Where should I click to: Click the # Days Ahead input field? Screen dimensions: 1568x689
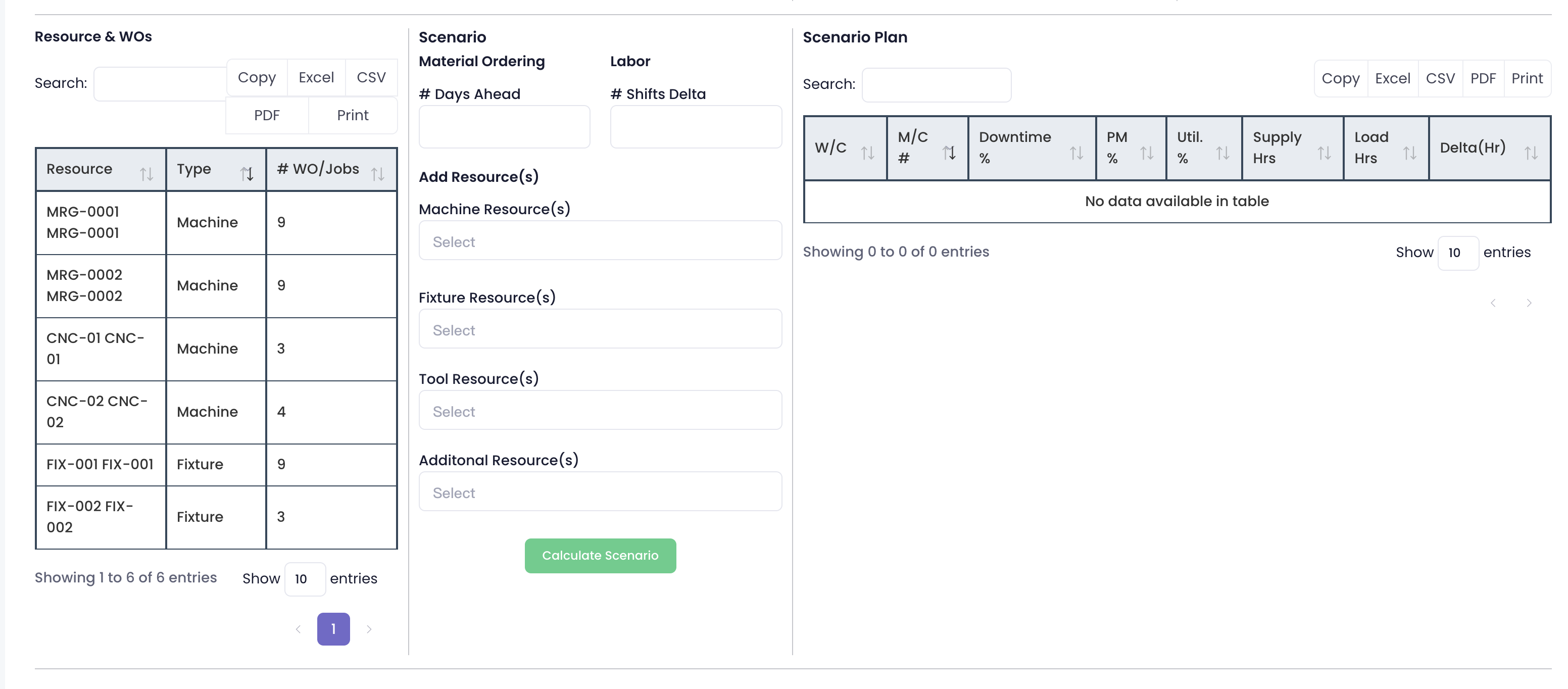click(504, 127)
